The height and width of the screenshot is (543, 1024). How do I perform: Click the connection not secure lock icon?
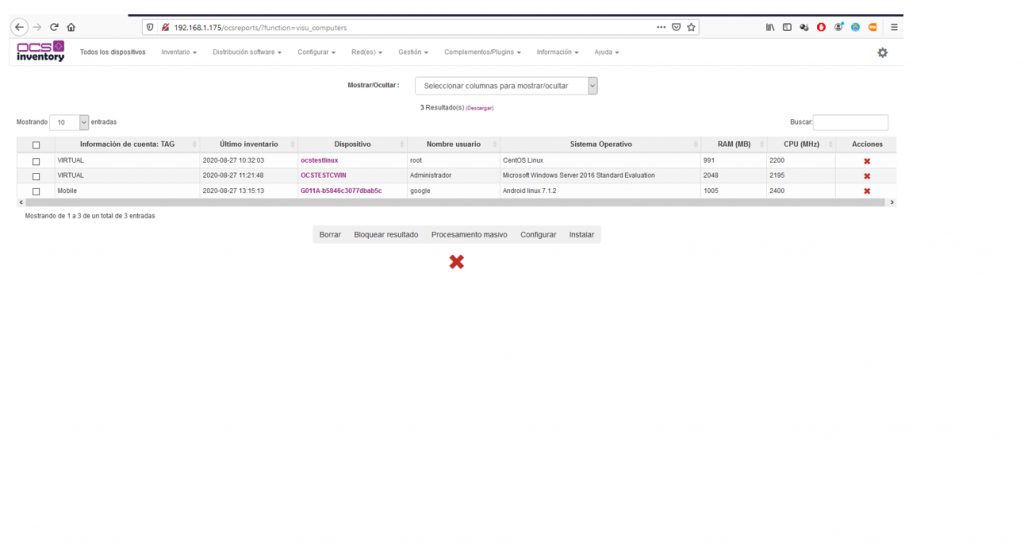[165, 27]
